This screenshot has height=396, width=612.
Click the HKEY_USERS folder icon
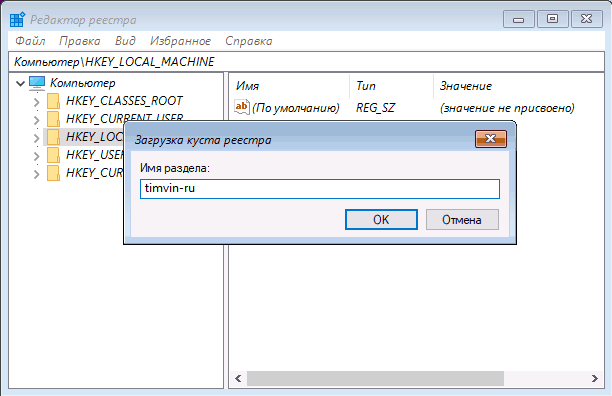click(x=53, y=154)
